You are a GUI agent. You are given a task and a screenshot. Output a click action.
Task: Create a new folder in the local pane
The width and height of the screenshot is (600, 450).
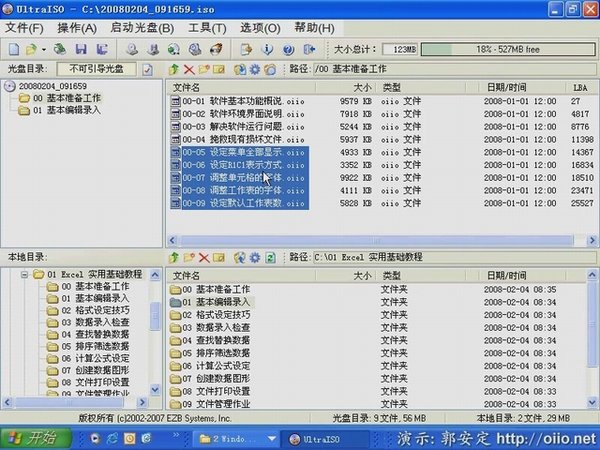coord(189,258)
